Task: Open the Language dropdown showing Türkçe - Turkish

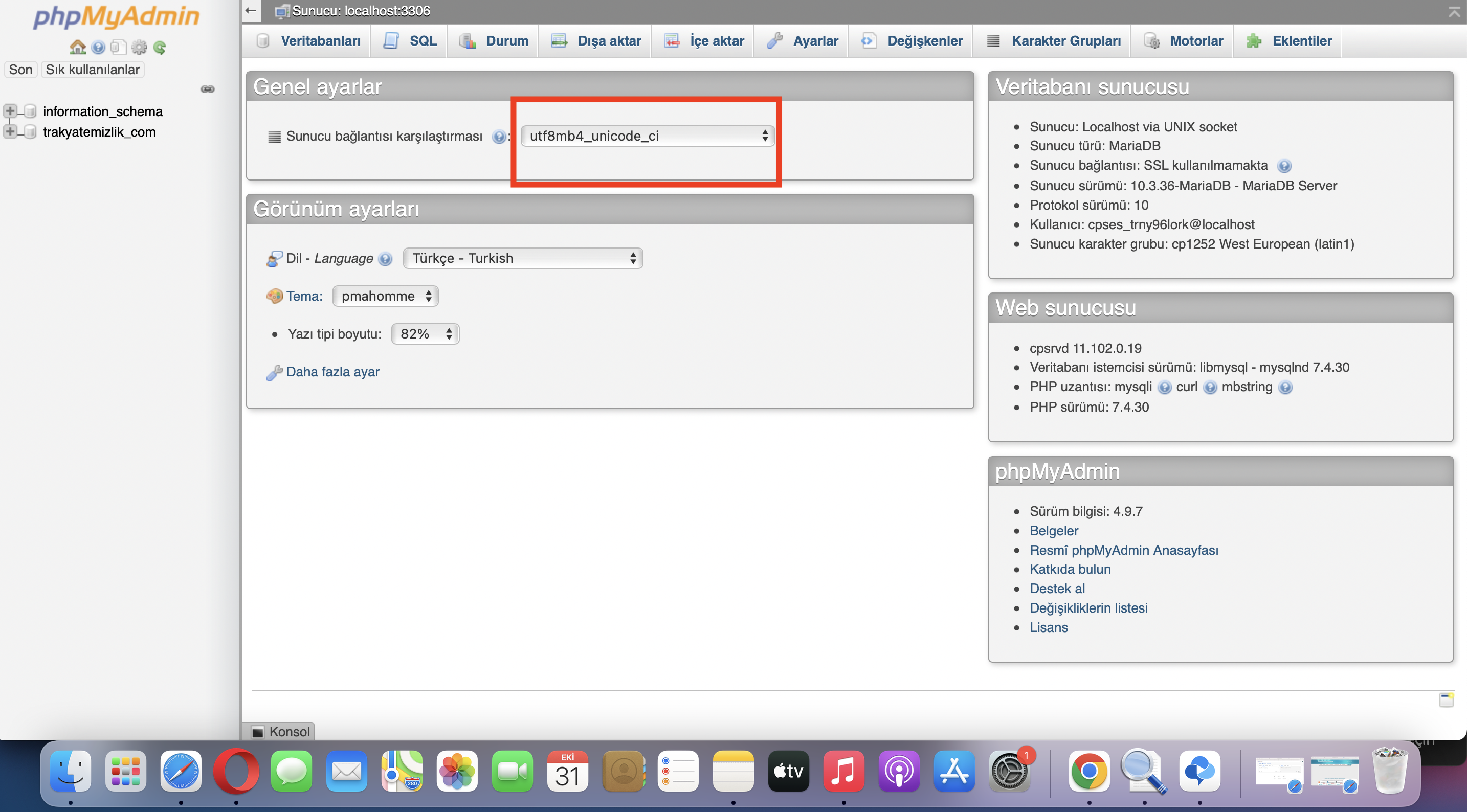Action: tap(523, 259)
